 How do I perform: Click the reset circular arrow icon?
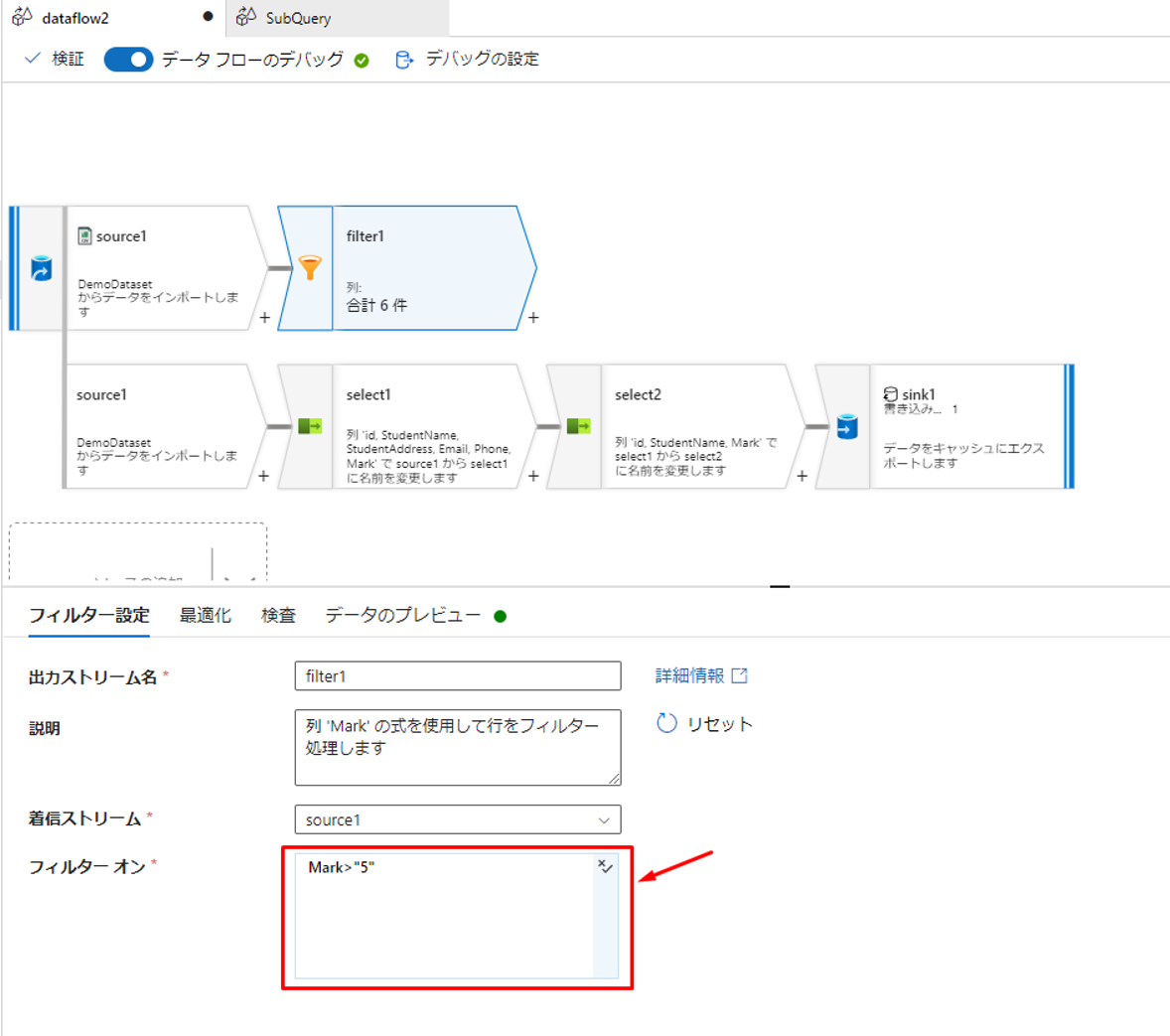coord(666,723)
